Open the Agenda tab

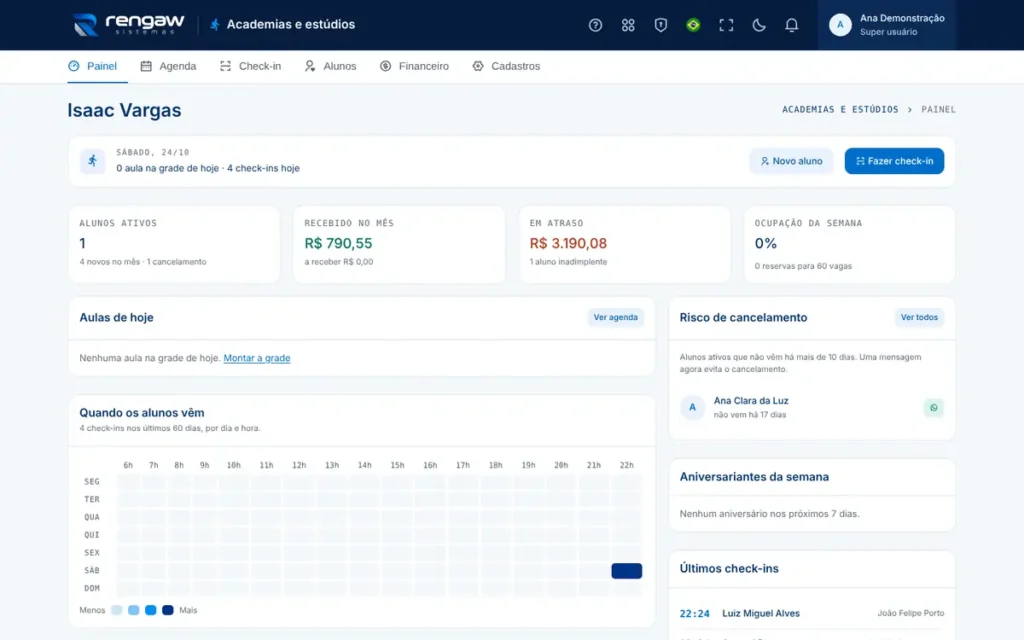pos(168,66)
